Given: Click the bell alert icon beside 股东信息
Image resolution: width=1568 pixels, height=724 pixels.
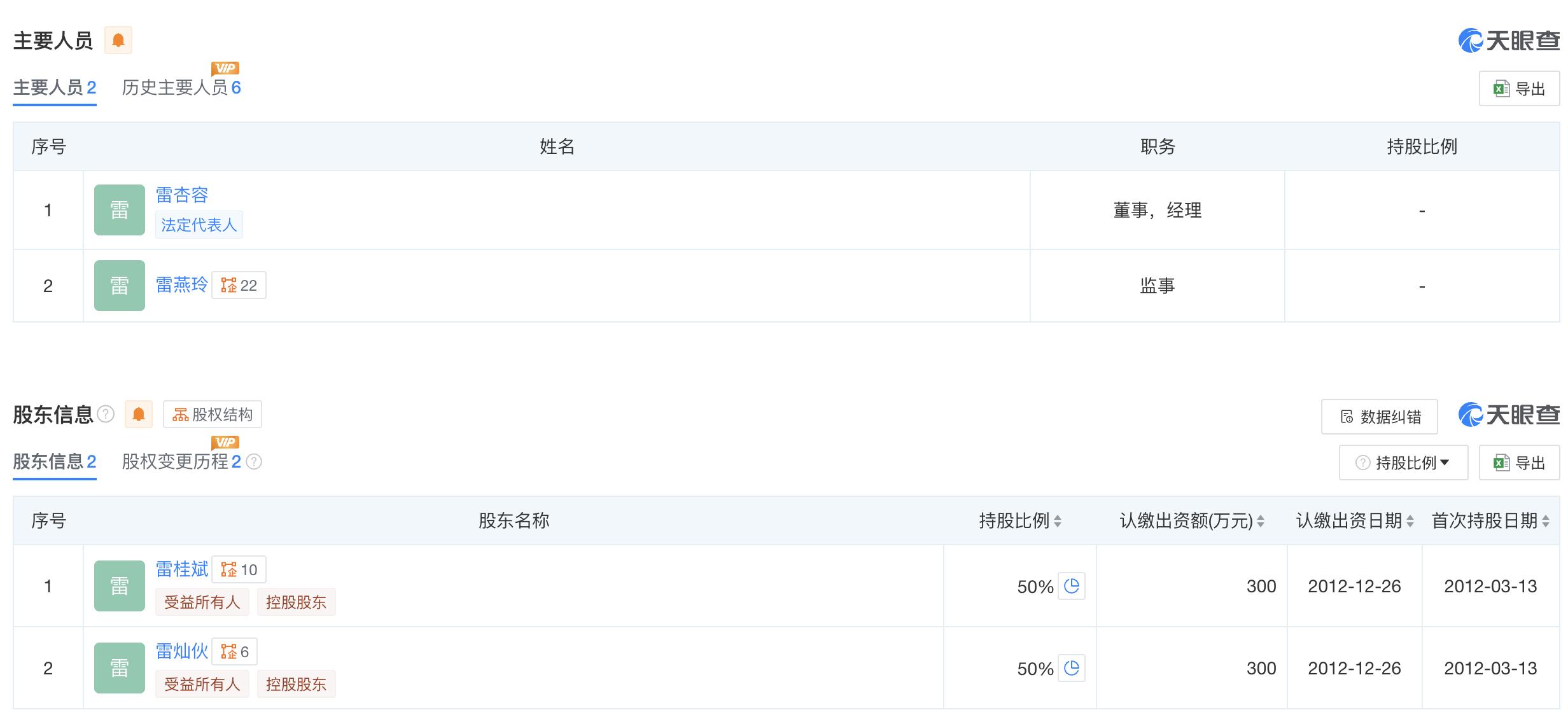Looking at the screenshot, I should pyautogui.click(x=138, y=415).
